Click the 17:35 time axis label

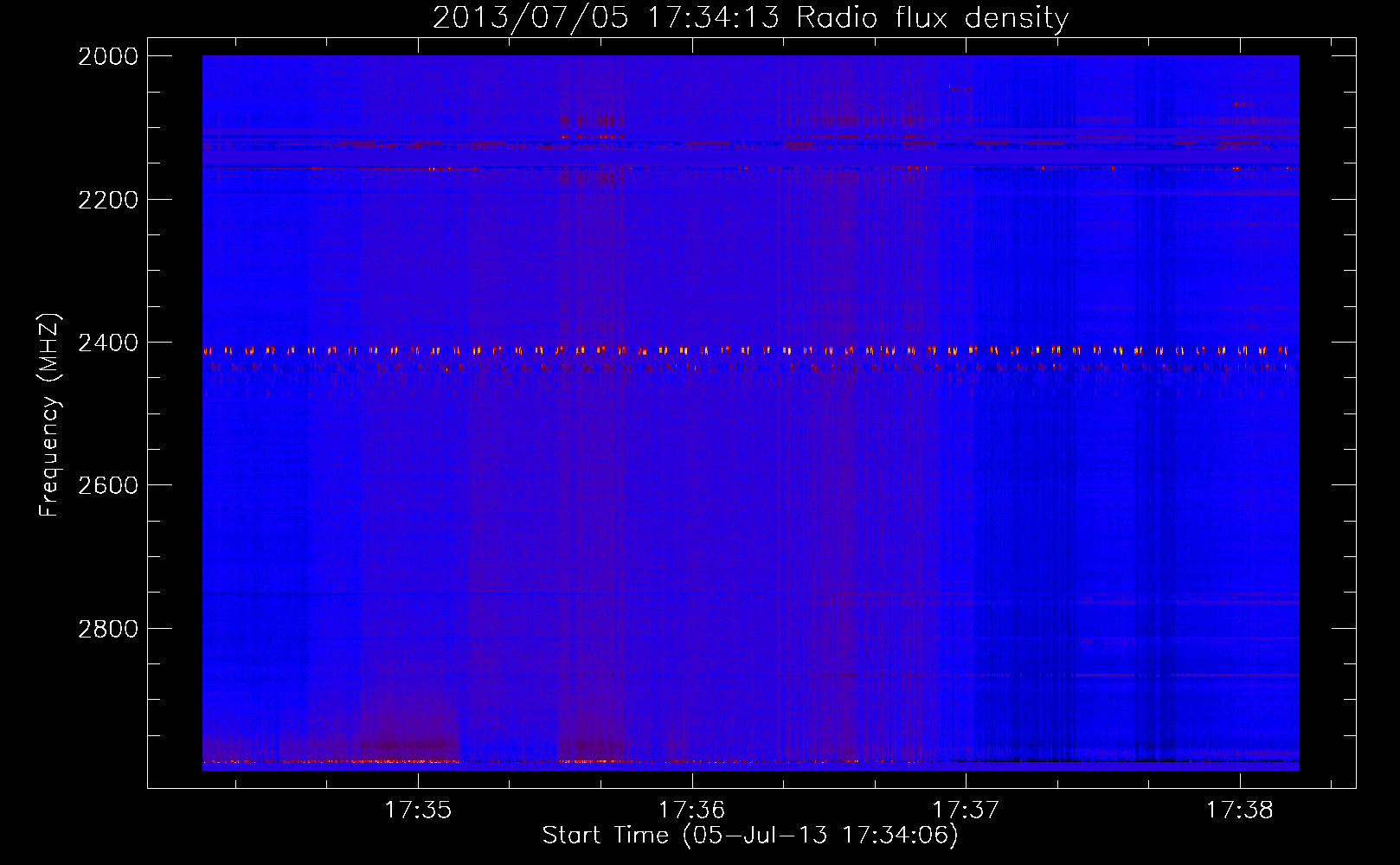tap(418, 811)
